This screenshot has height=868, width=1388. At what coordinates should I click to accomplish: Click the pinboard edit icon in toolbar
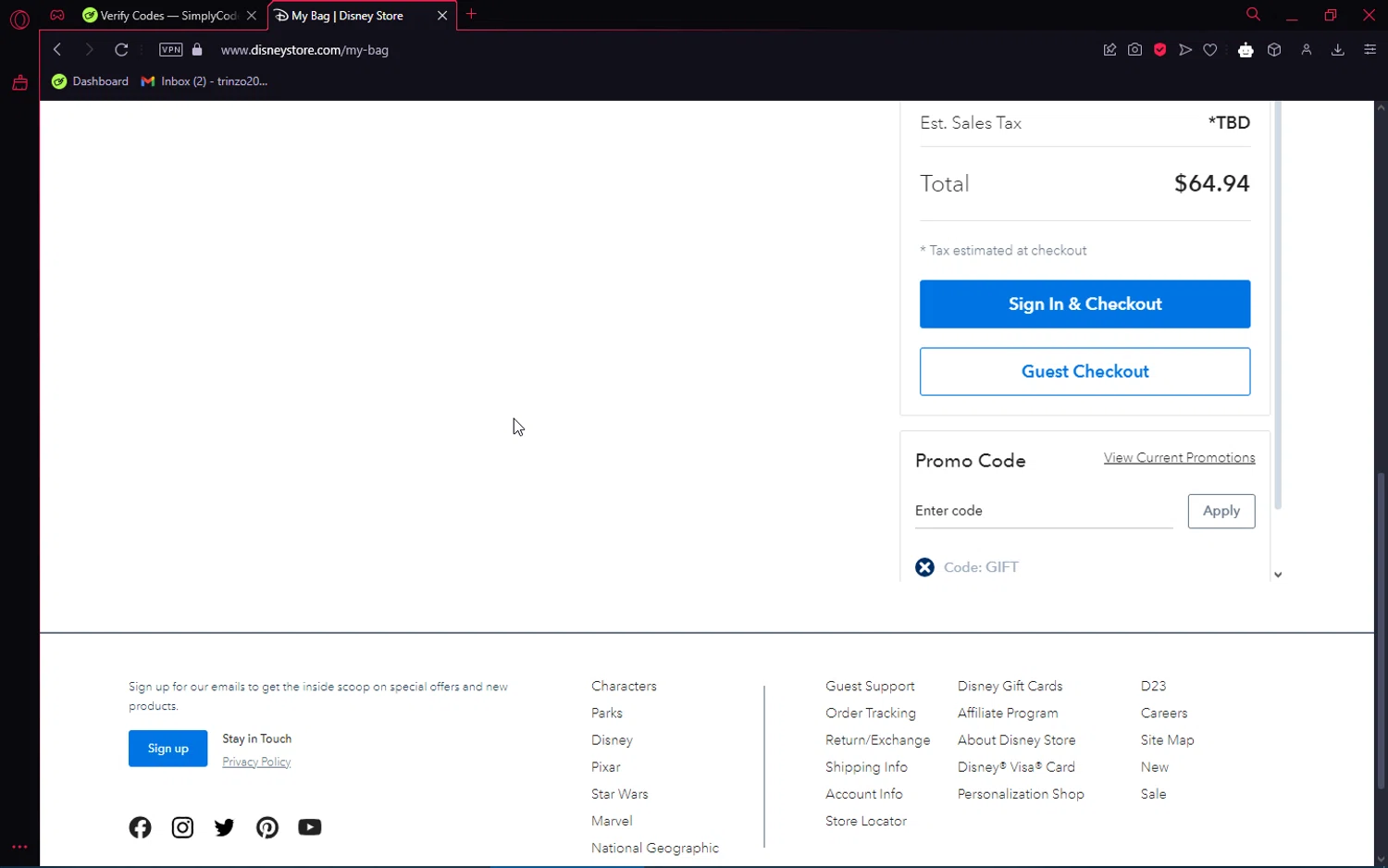coord(1109,50)
